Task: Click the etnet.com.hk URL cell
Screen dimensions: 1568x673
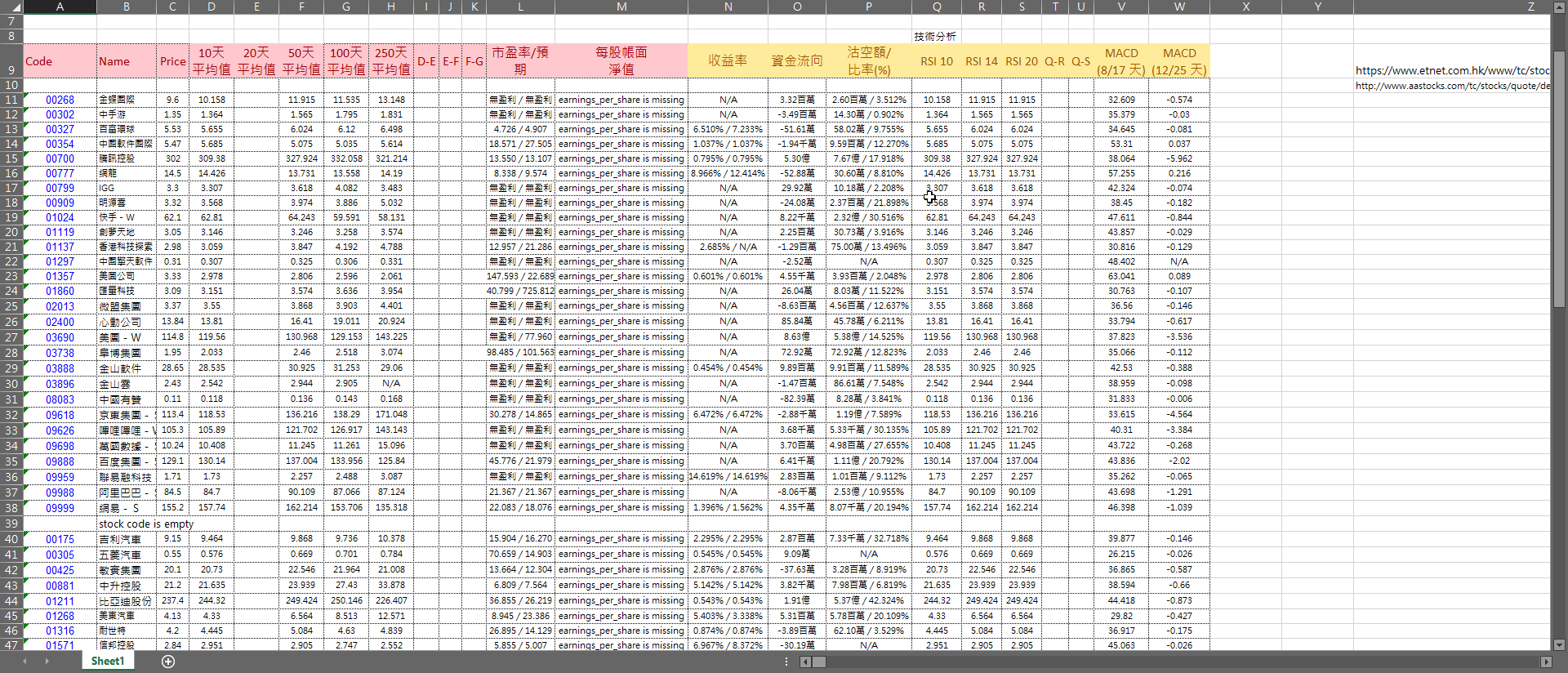Action: pos(1452,70)
